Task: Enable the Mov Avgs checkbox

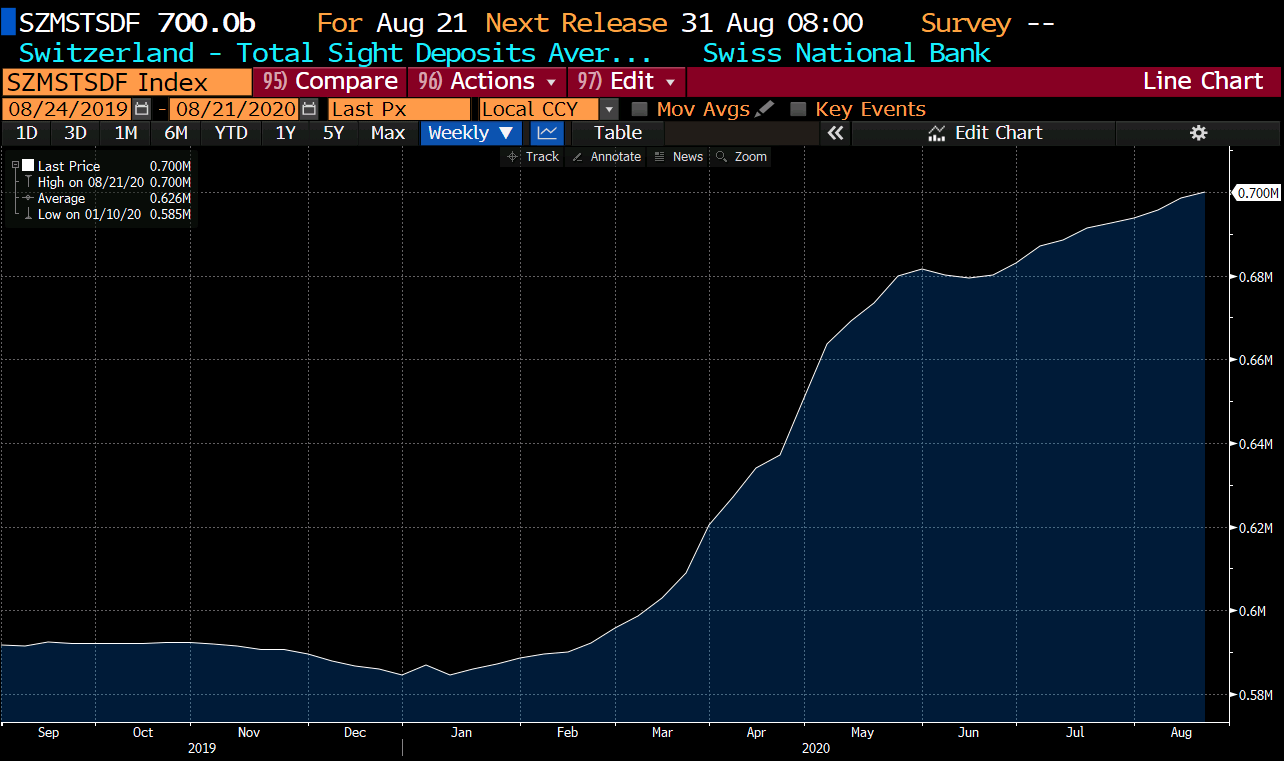Action: (x=640, y=109)
